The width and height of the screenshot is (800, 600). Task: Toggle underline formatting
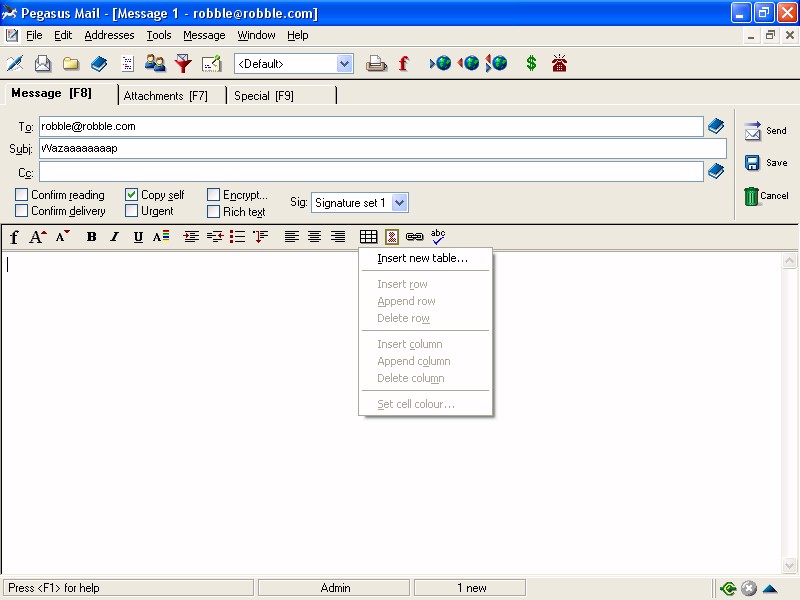(138, 237)
